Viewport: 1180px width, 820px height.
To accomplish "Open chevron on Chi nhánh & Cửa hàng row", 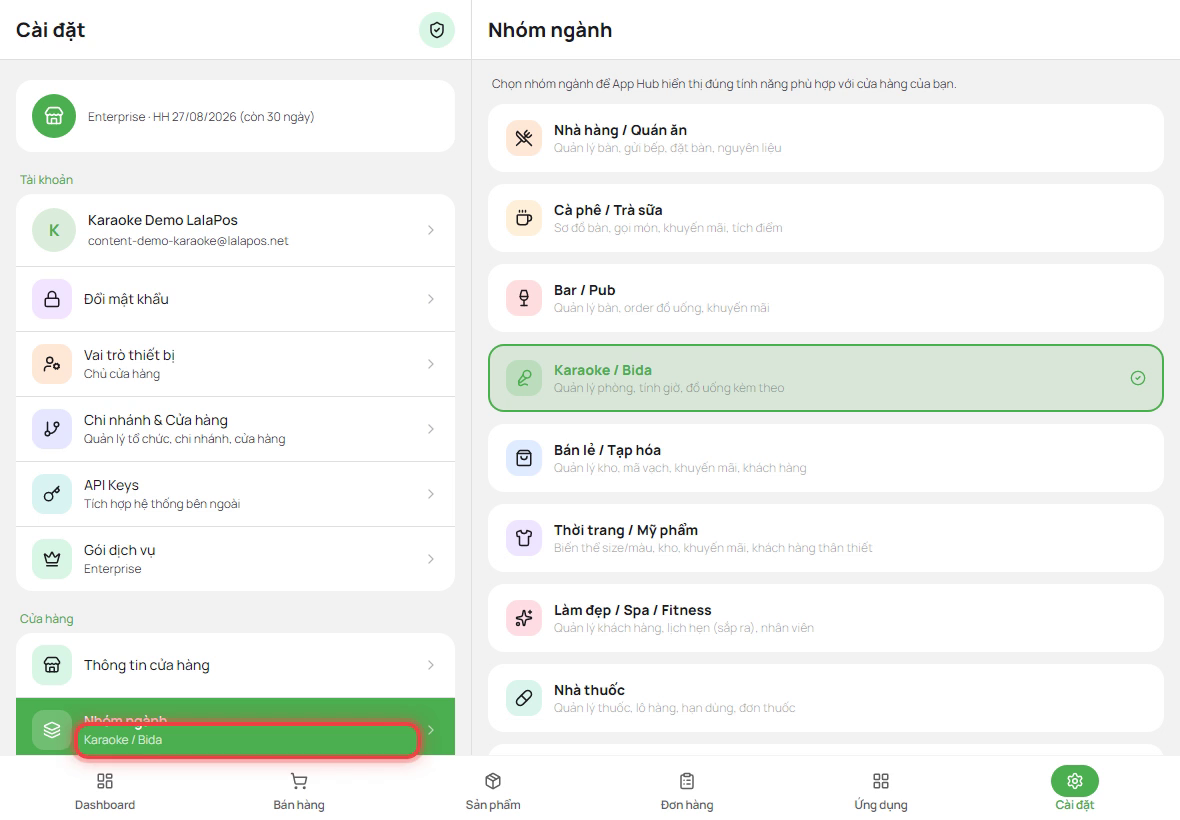I will (x=430, y=429).
